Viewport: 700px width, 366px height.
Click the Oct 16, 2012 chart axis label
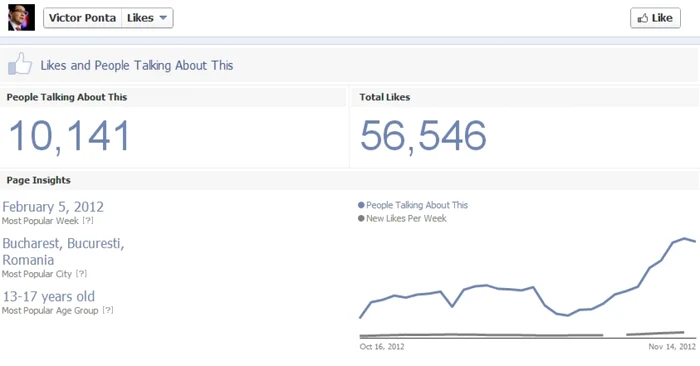[382, 346]
